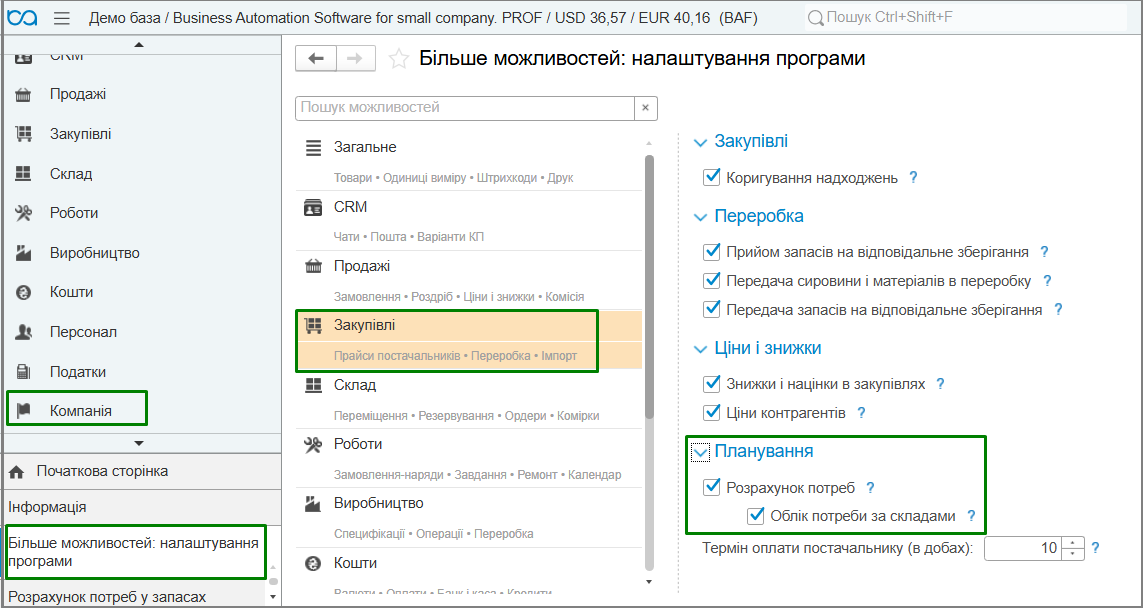Open the Продажі section in sidebar
This screenshot has width=1143, height=608.
click(78, 95)
